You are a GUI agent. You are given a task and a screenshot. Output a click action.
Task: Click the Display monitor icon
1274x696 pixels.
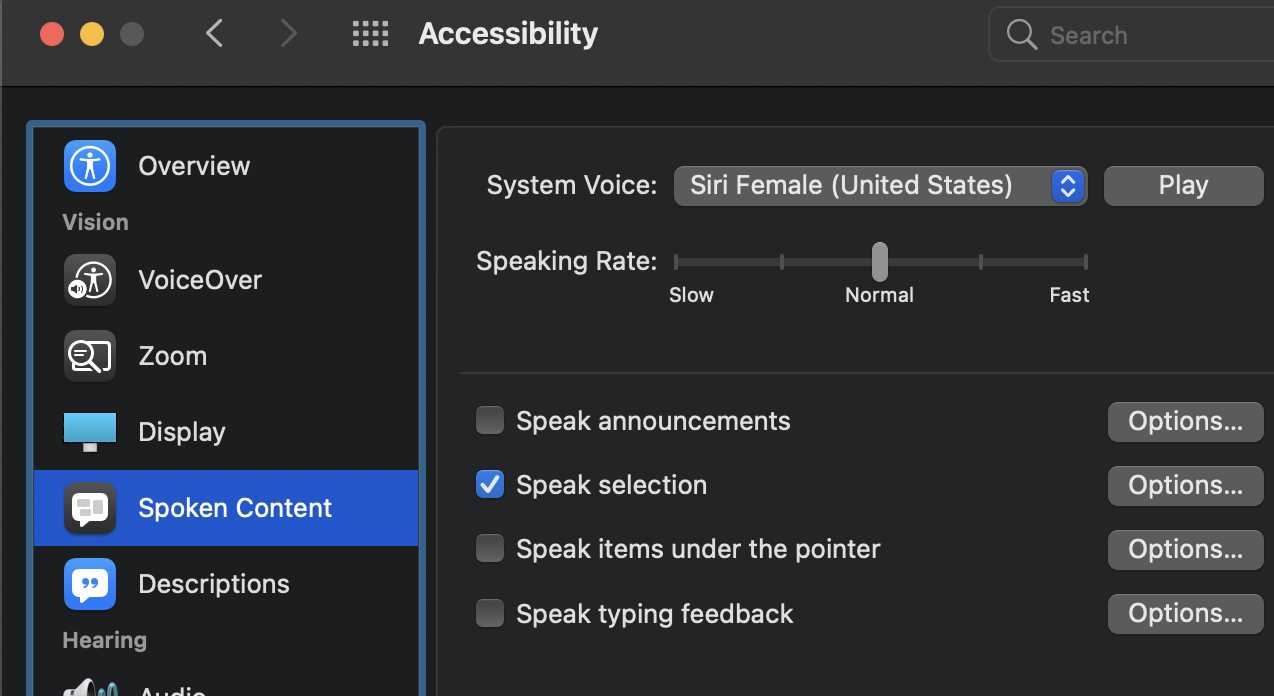[90, 432]
